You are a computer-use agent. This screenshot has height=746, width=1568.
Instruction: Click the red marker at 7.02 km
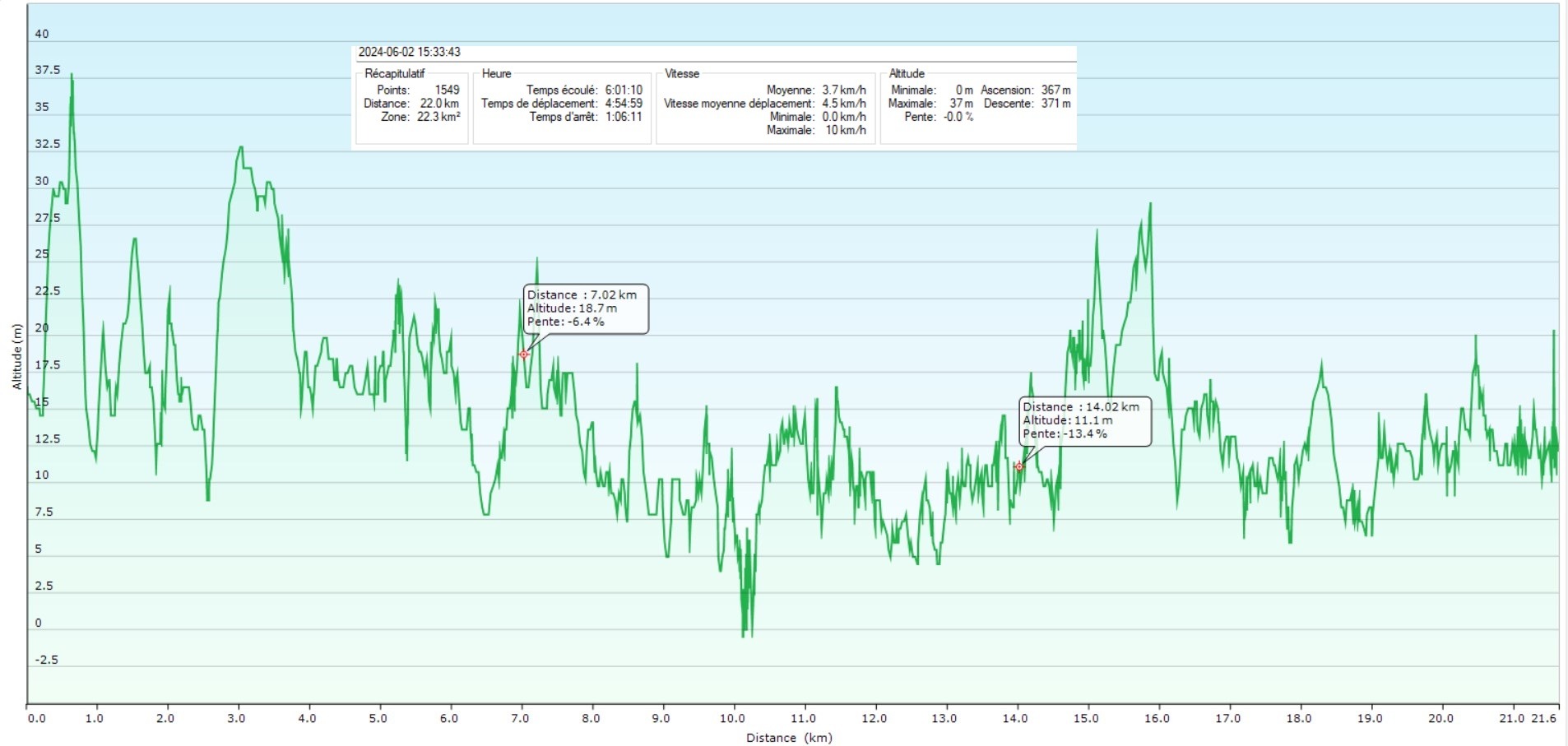523,354
